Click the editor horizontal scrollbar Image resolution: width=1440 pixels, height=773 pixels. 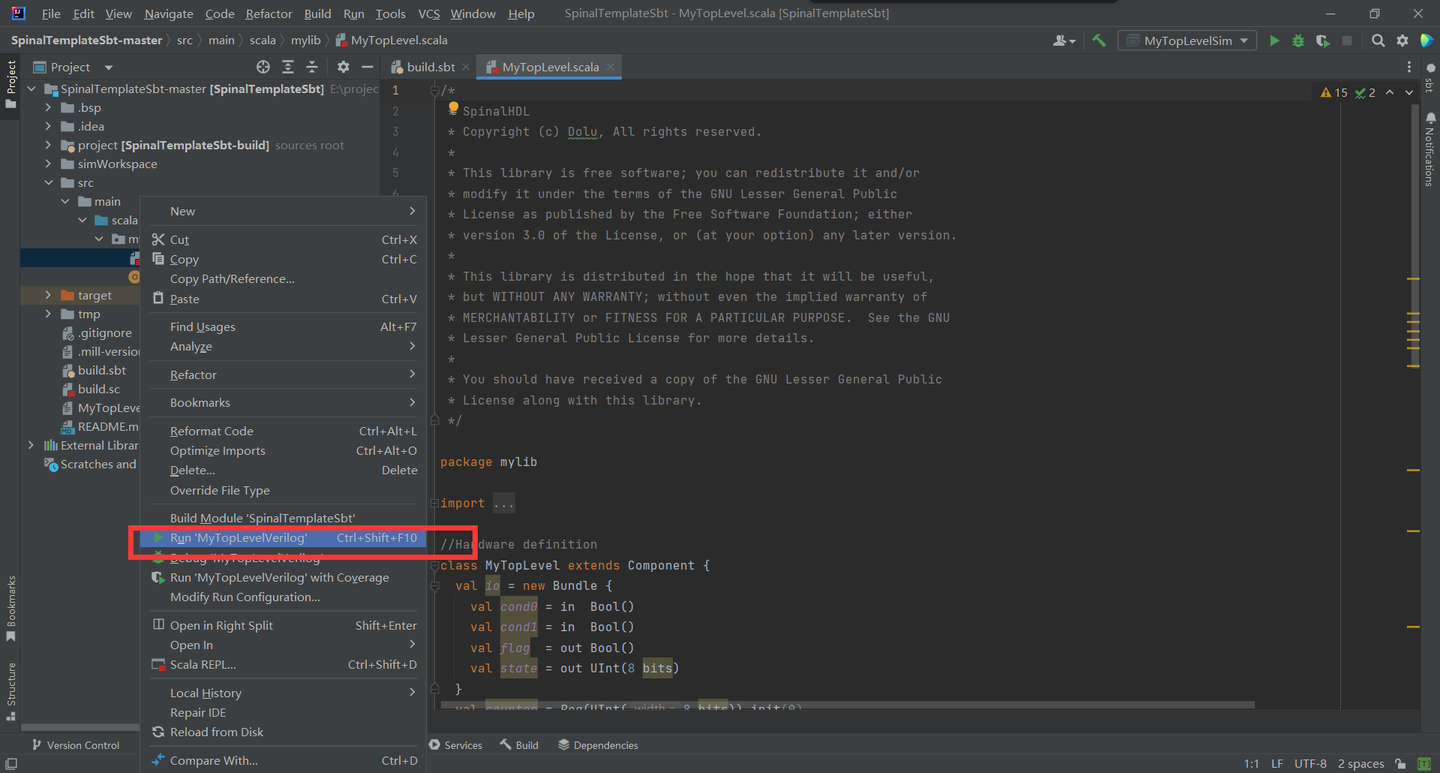click(x=847, y=705)
